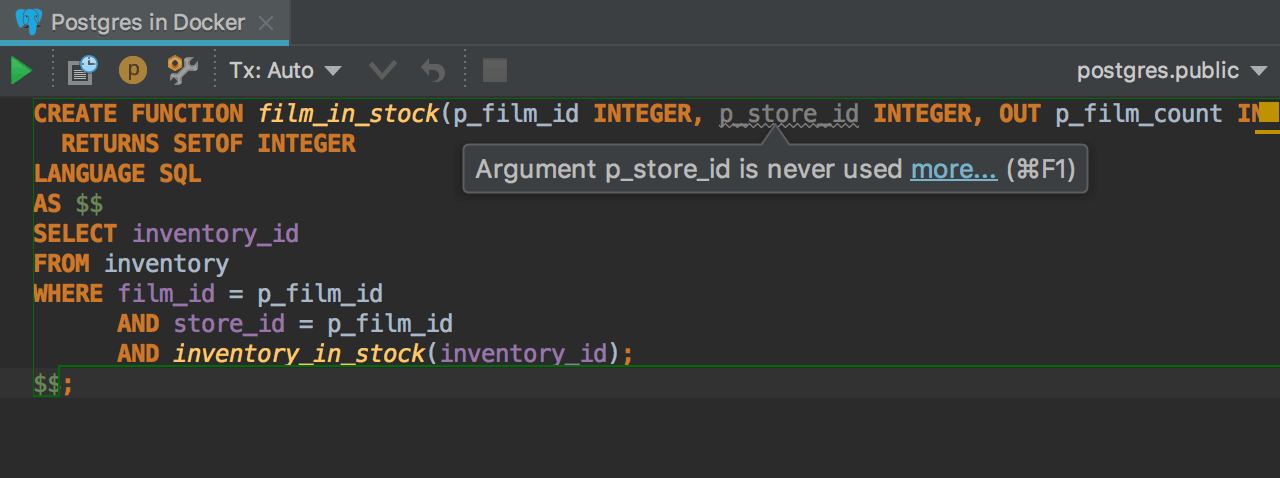Screen dimensions: 1280x478
Task: Click the PostgreSQL elephant icon in the tab
Action: (29, 22)
